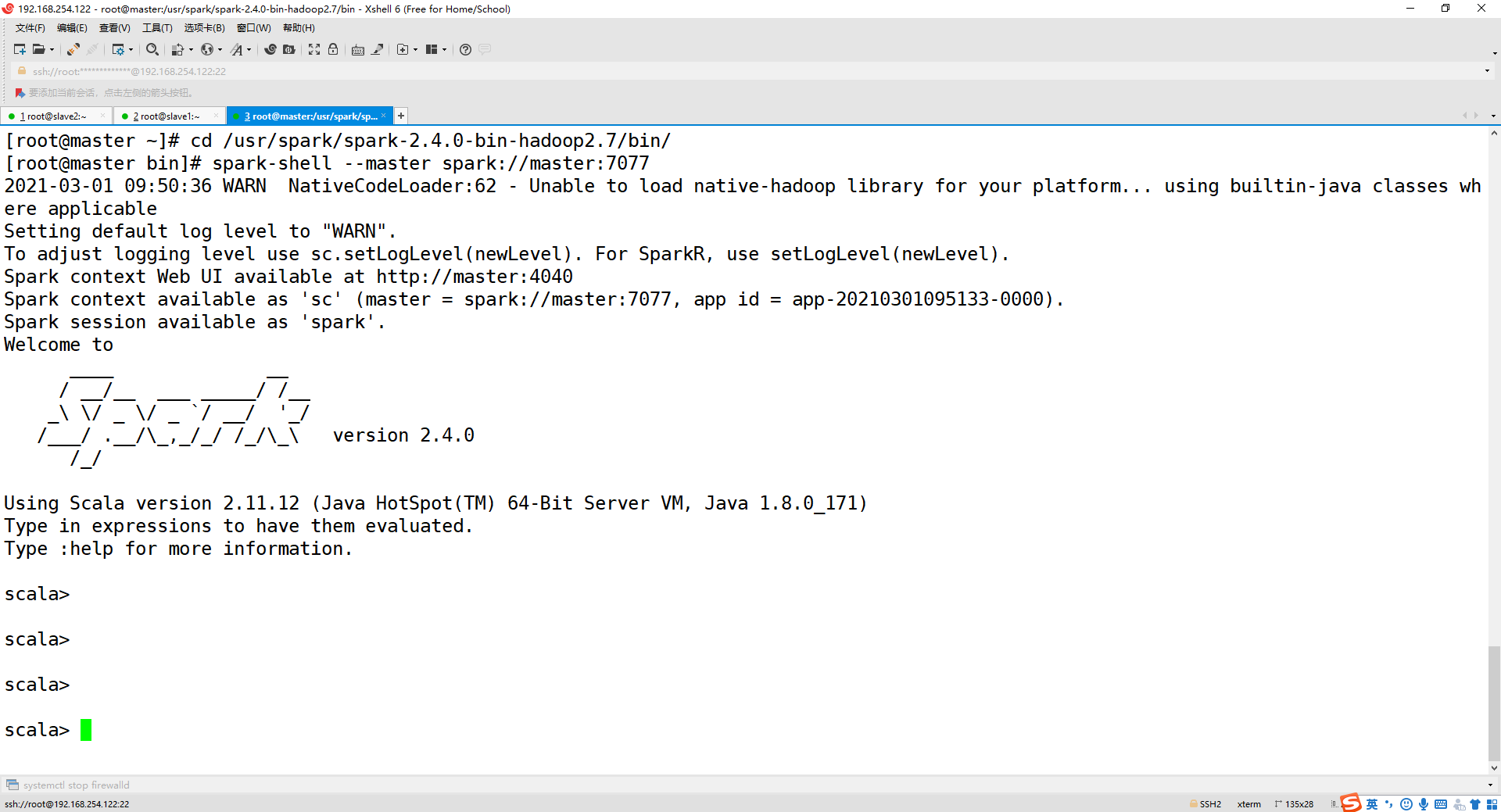Click the chat bubble icon in toolbar
Image resolution: width=1501 pixels, height=812 pixels.
485,49
